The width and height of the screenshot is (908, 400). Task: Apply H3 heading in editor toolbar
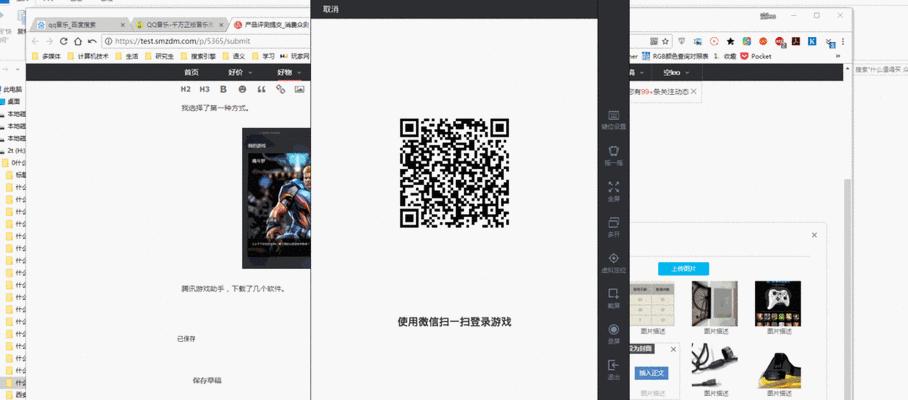[x=204, y=89]
